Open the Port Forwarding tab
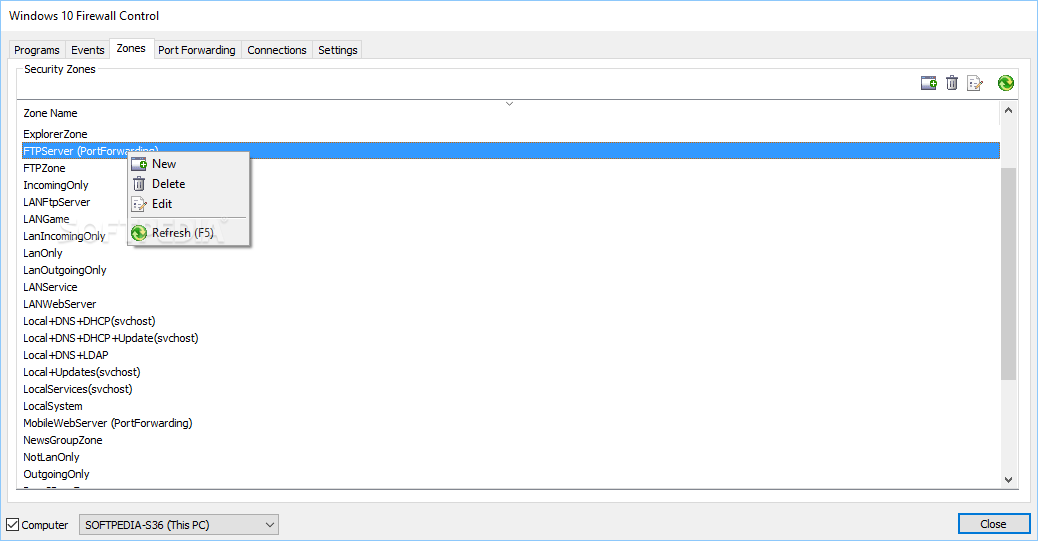1038x541 pixels. pyautogui.click(x=197, y=50)
